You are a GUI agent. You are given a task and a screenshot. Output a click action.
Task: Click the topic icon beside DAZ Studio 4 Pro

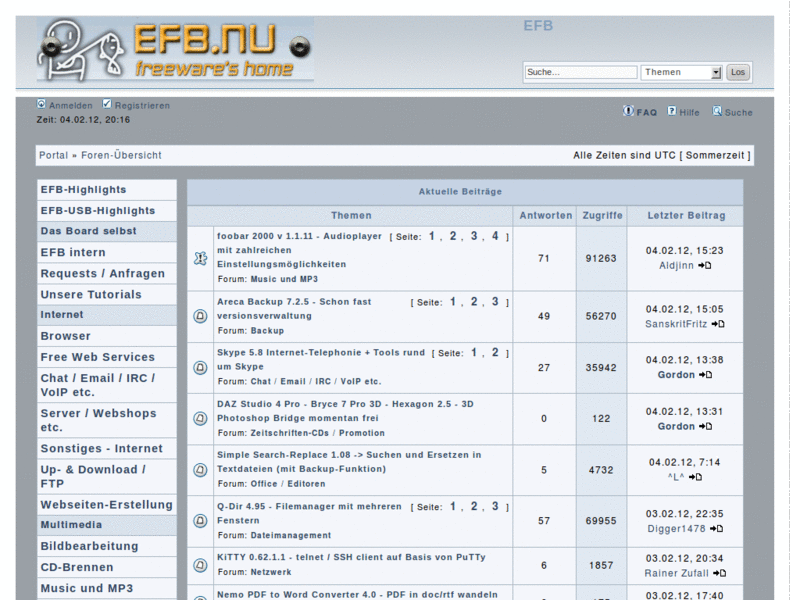[201, 419]
